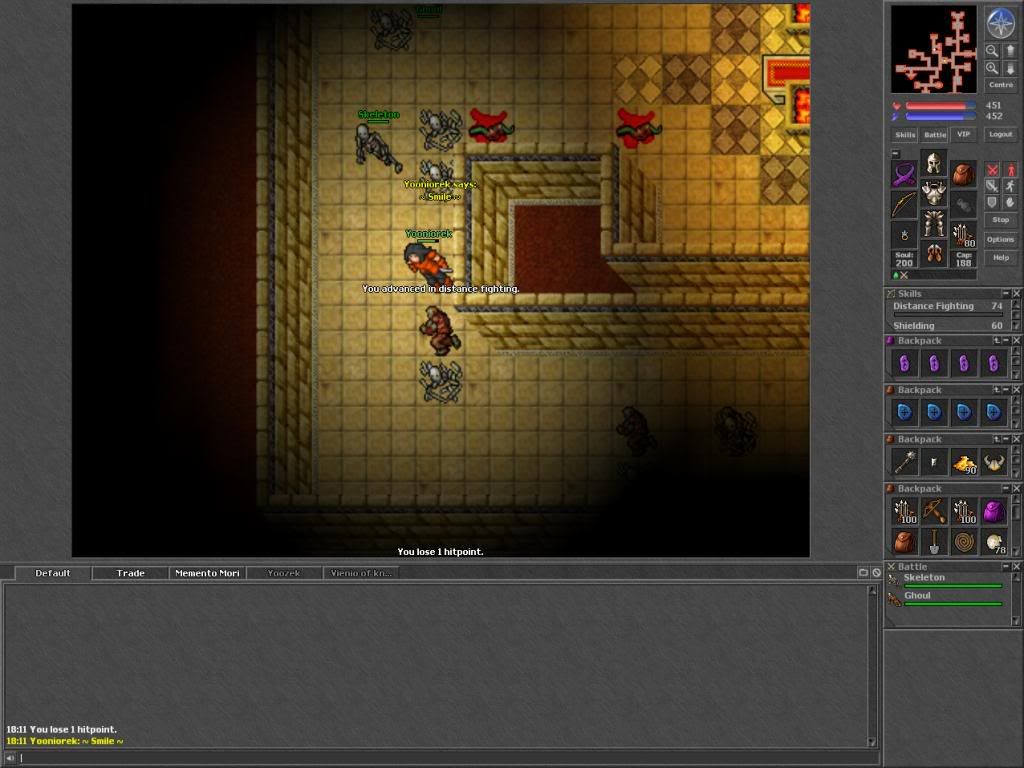The image size is (1024, 768).
Task: Open the brown backpack in equipment slot
Action: point(964,174)
